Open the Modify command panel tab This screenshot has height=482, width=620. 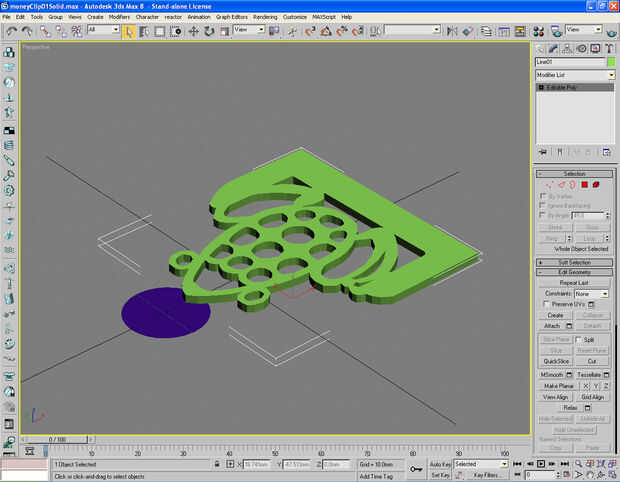[x=553, y=47]
